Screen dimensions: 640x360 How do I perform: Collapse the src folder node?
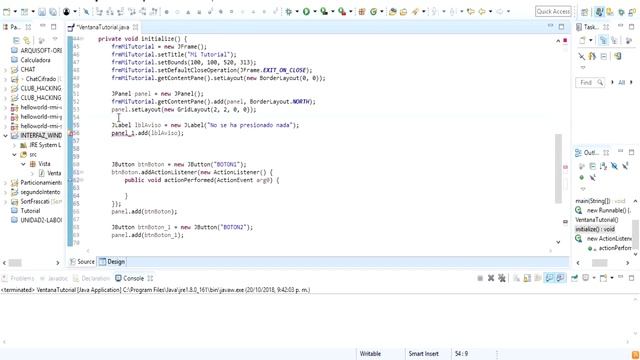(14, 154)
